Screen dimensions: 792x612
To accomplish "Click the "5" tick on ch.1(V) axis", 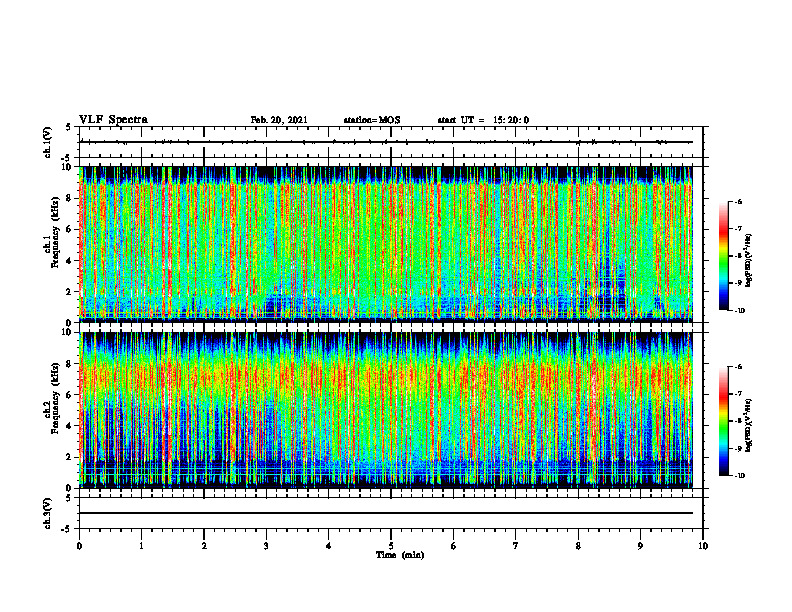I will [70, 128].
